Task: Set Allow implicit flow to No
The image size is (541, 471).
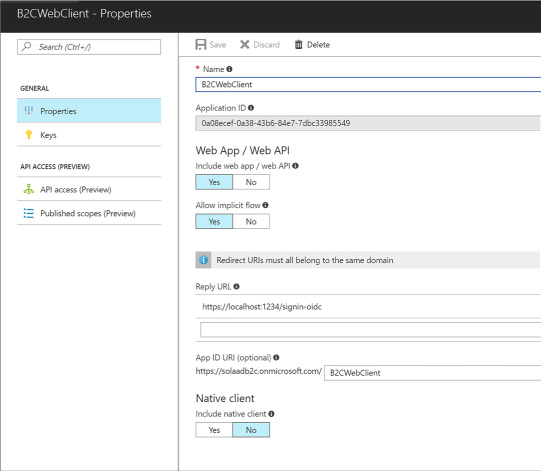Action: pos(251,221)
